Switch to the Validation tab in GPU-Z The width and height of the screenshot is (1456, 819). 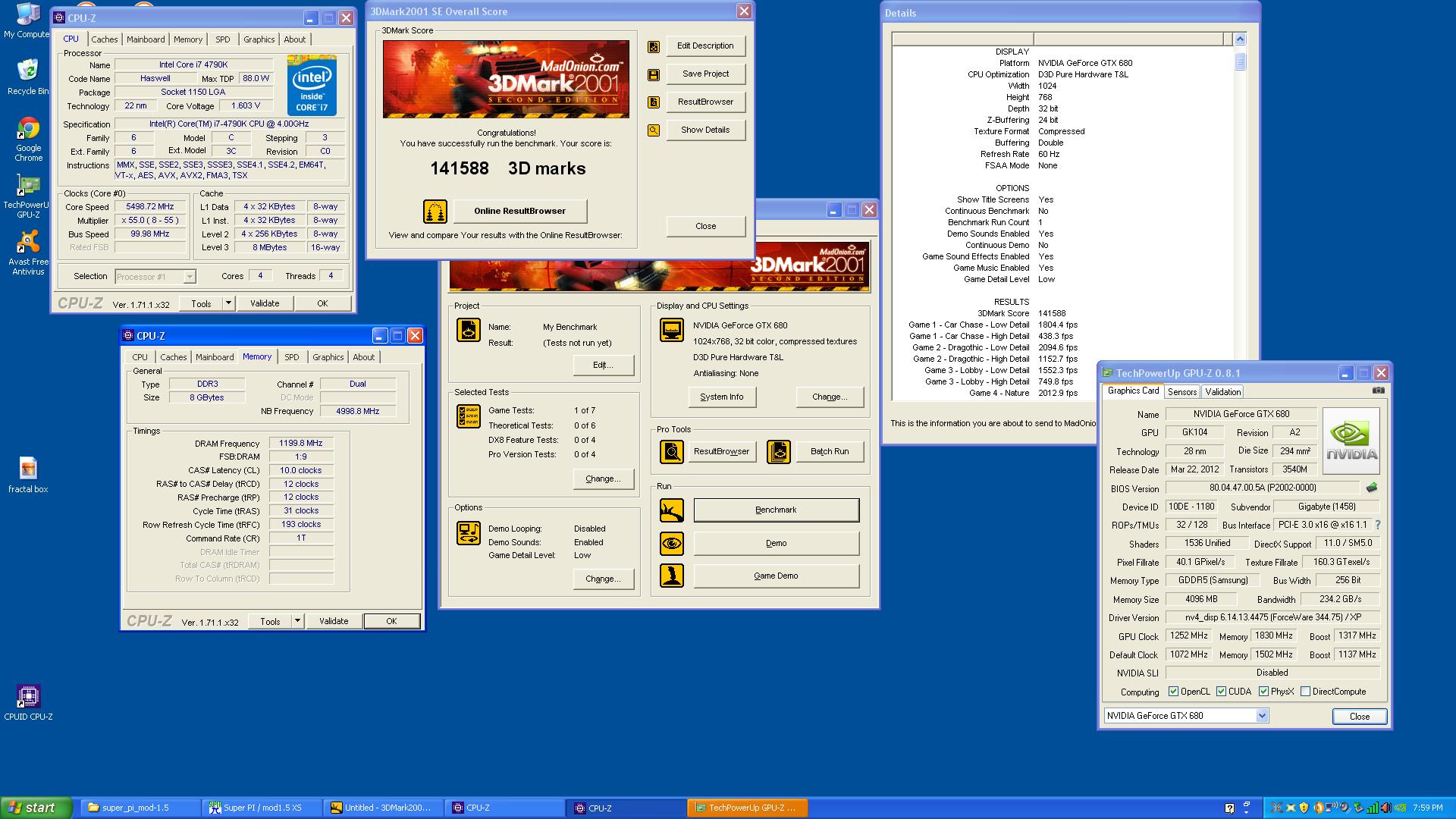click(x=1223, y=392)
